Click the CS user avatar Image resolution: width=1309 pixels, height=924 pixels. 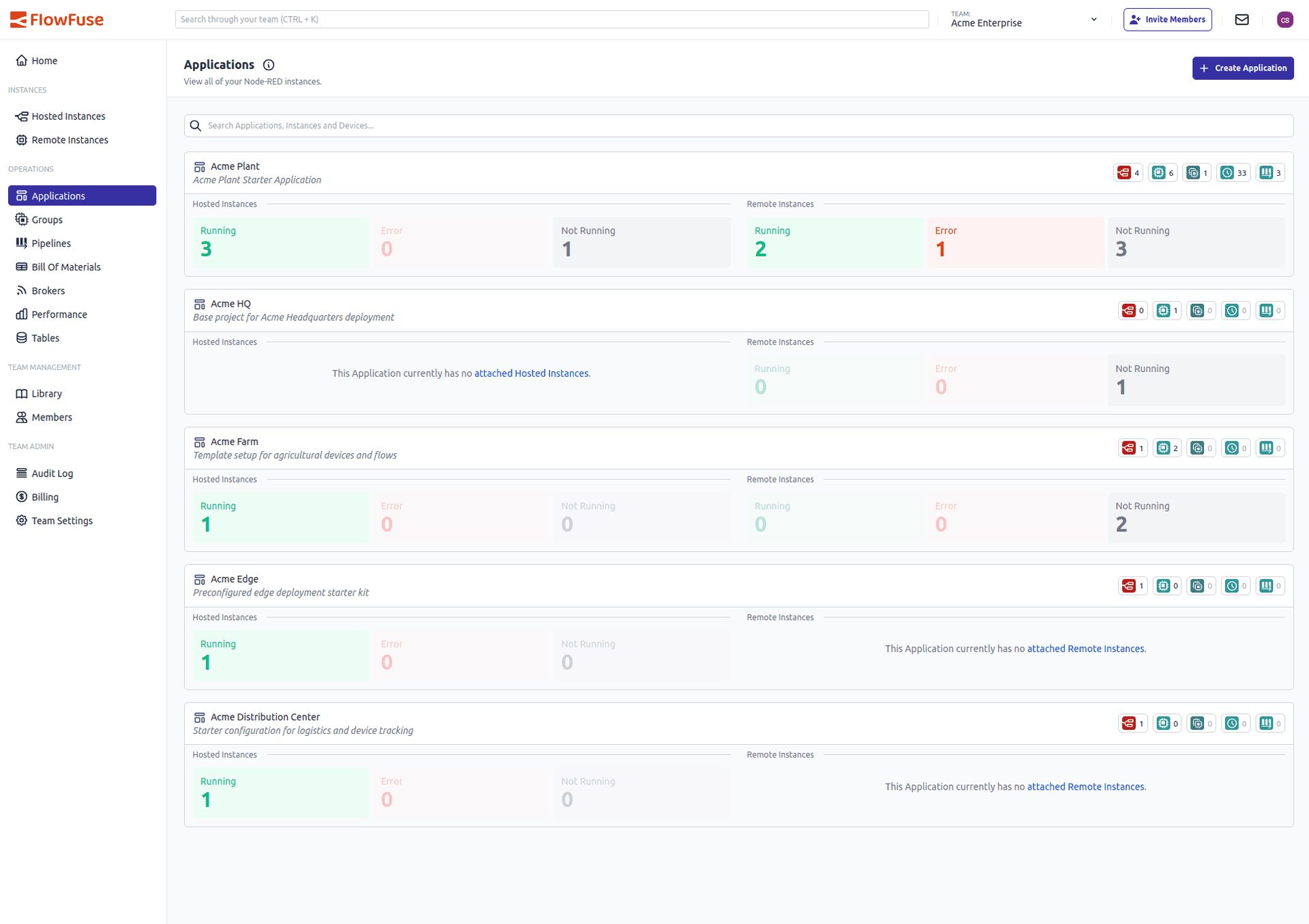point(1286,19)
